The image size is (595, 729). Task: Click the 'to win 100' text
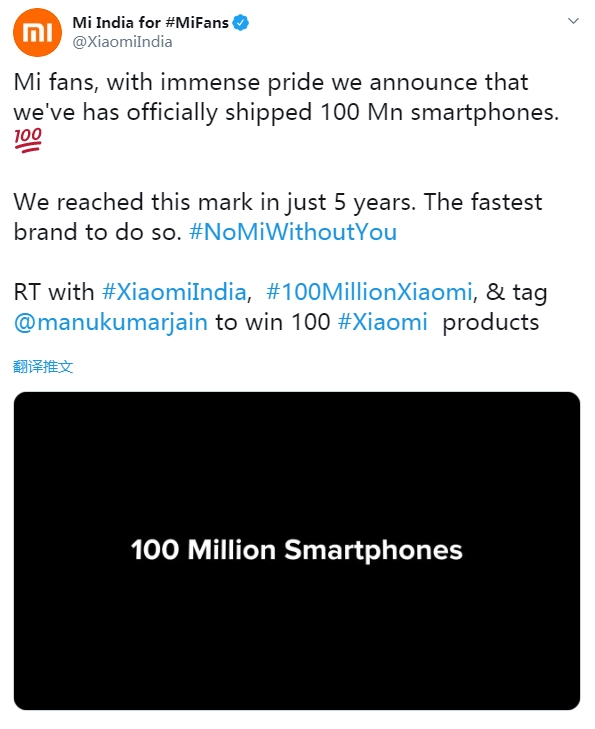point(272,322)
